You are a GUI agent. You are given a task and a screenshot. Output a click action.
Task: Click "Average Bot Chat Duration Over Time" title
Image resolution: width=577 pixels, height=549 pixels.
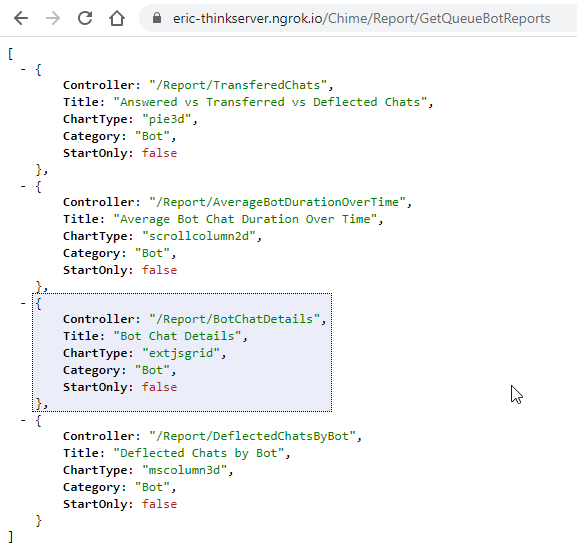245,219
